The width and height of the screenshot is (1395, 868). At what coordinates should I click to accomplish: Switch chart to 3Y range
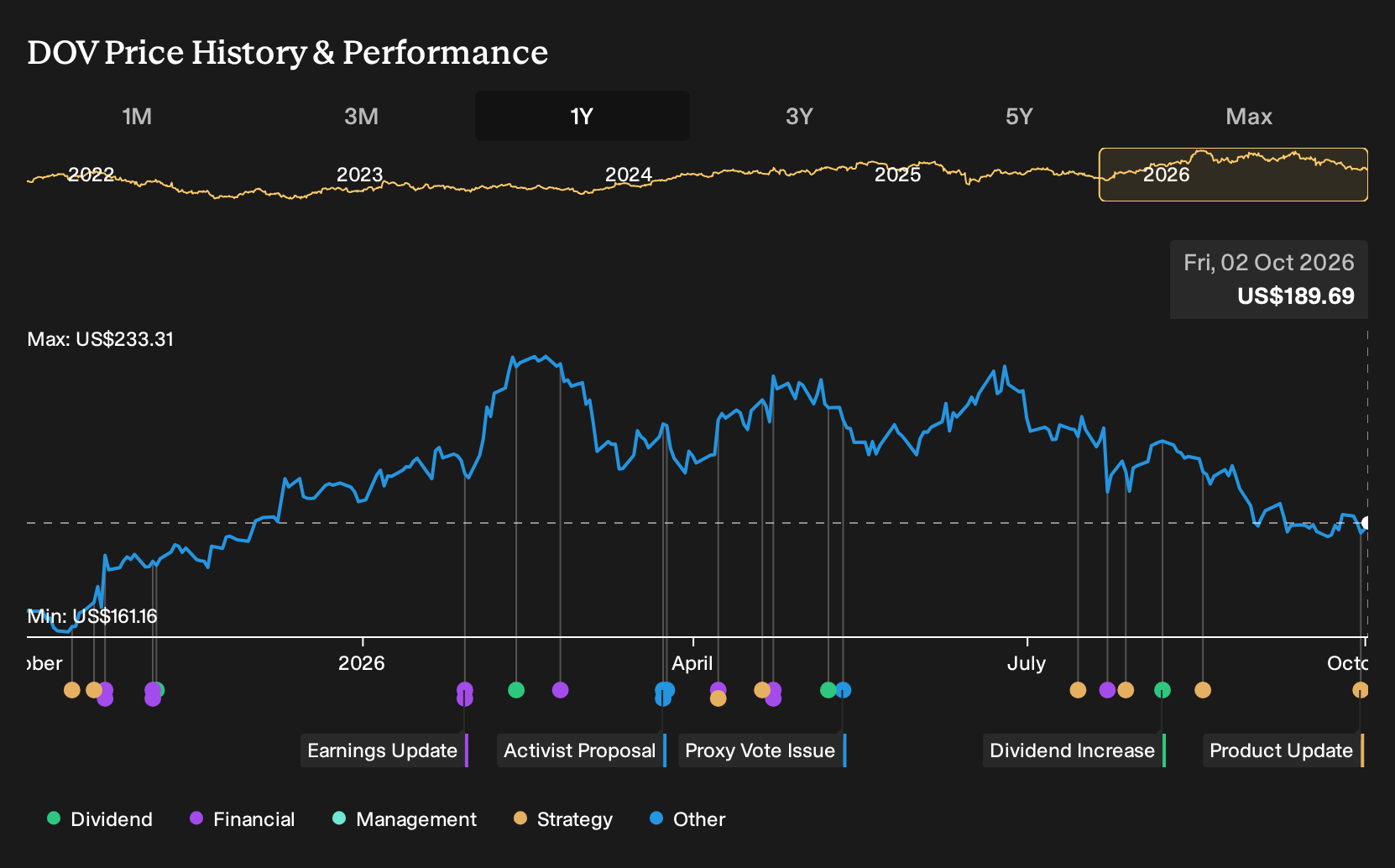coord(799,116)
